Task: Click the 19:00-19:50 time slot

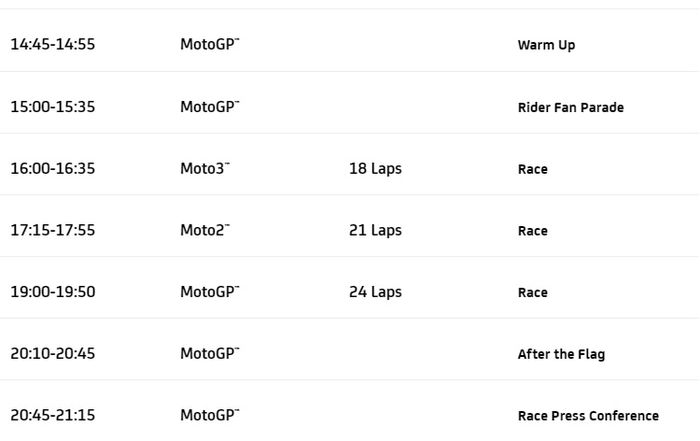Action: (53, 292)
